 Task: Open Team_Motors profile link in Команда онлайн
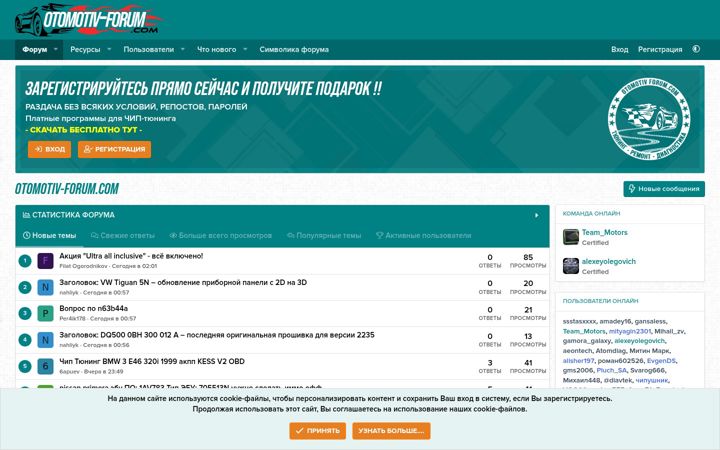(x=604, y=232)
